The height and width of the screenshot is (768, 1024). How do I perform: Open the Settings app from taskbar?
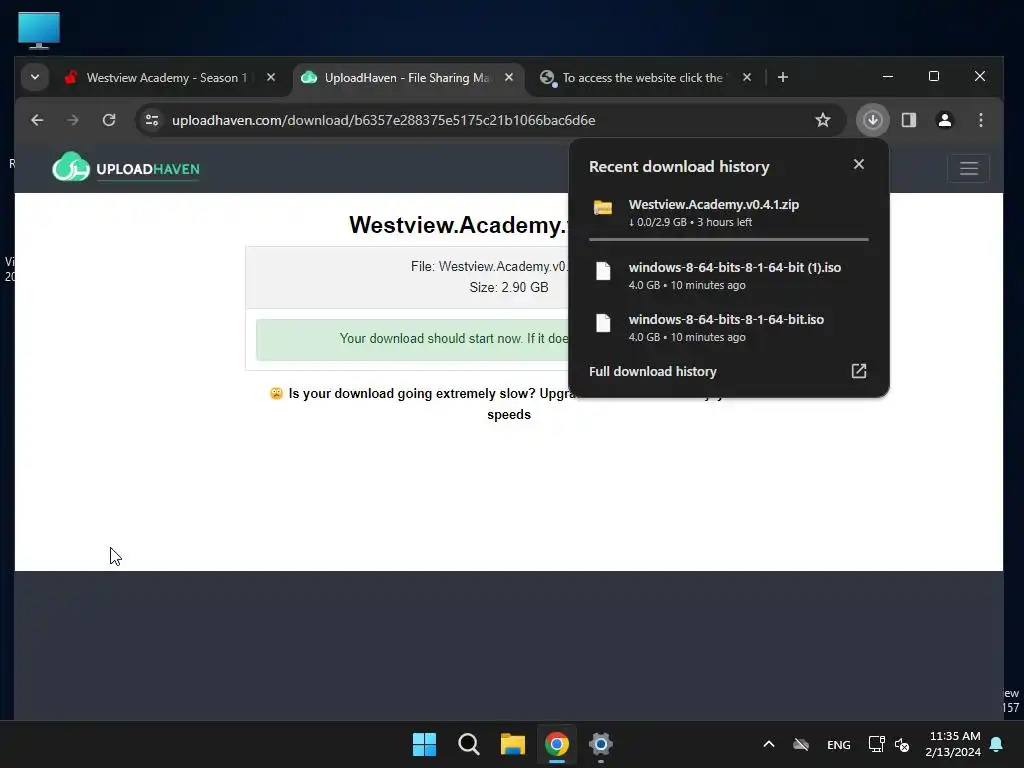(600, 744)
